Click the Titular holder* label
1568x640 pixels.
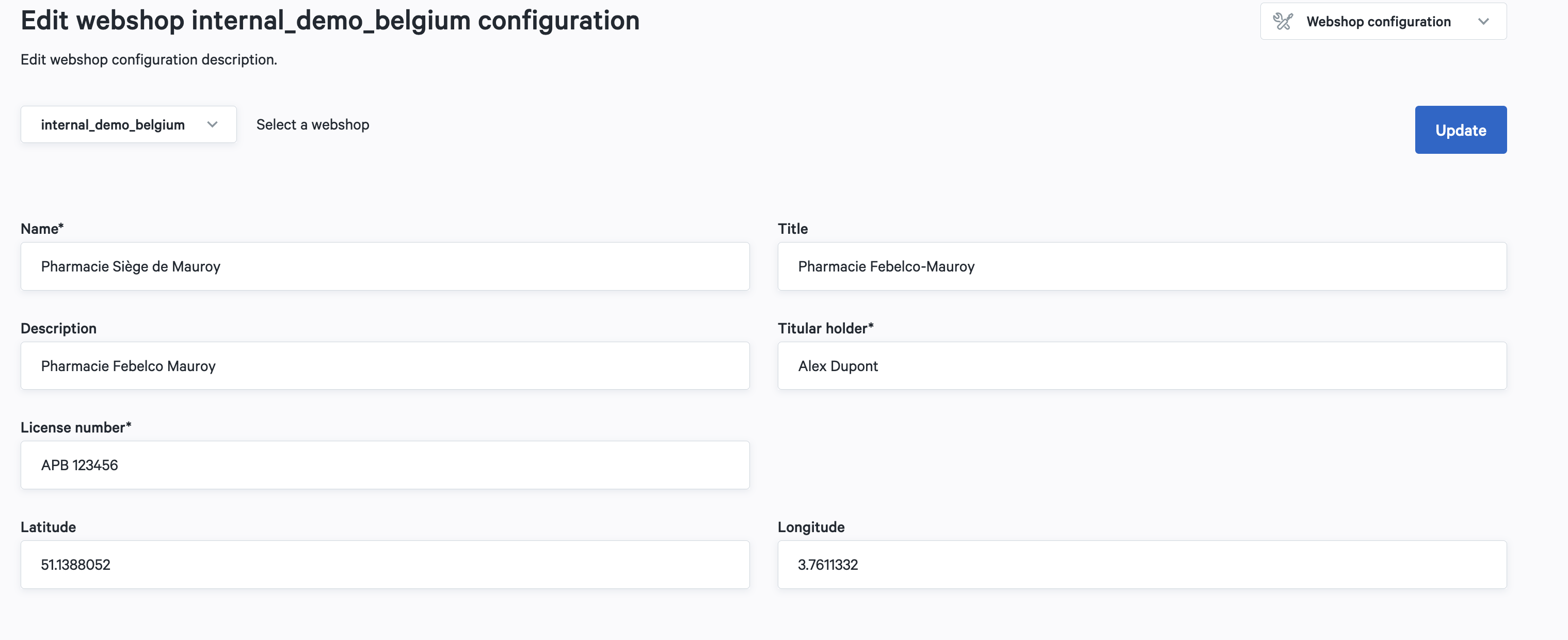[x=825, y=329]
